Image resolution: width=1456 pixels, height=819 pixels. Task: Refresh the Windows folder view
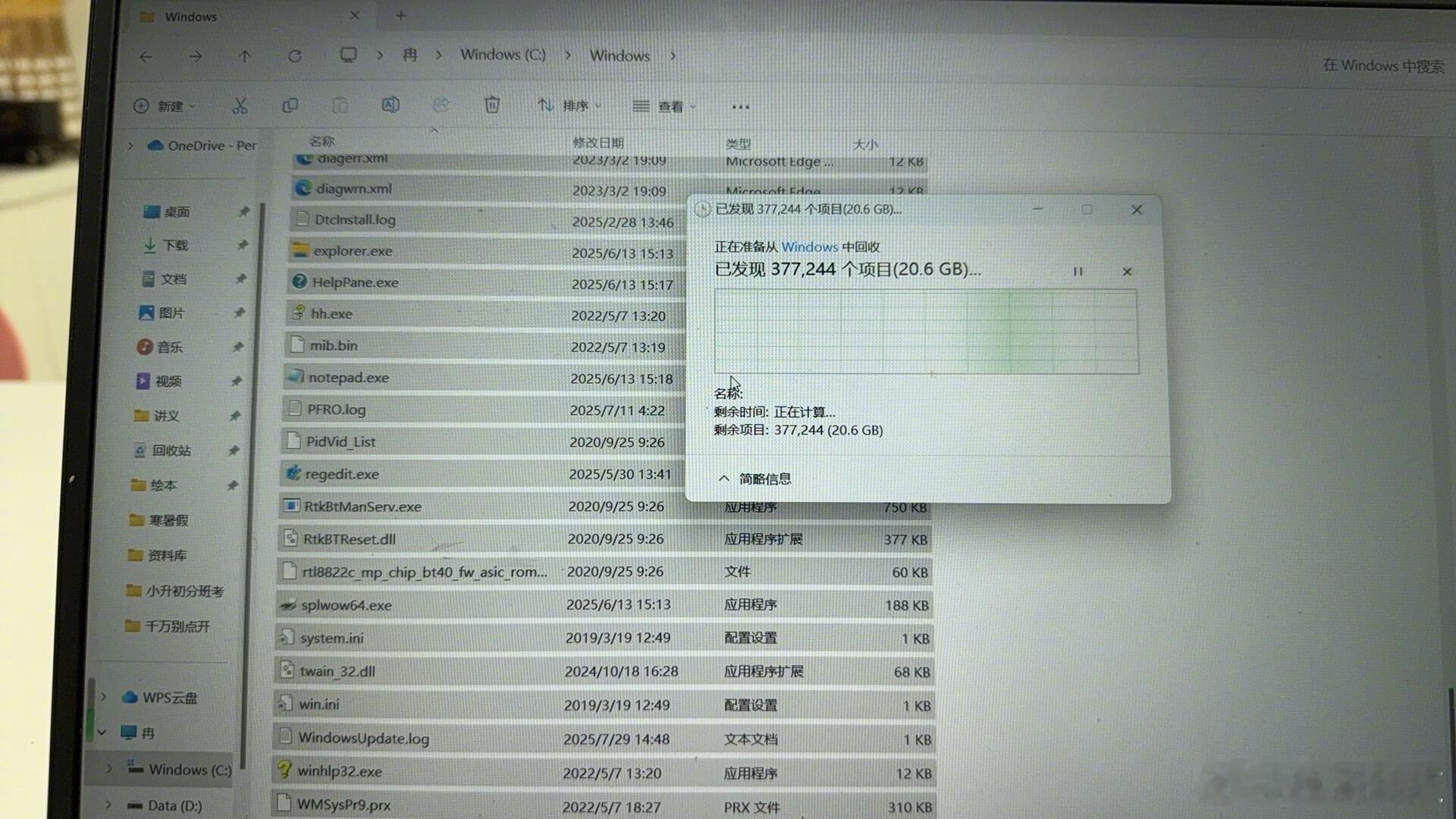(x=295, y=56)
